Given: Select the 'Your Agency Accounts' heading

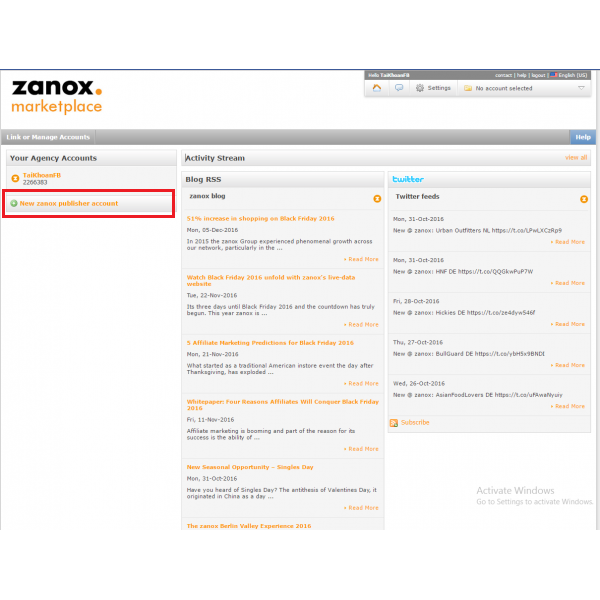Looking at the screenshot, I should coord(53,158).
